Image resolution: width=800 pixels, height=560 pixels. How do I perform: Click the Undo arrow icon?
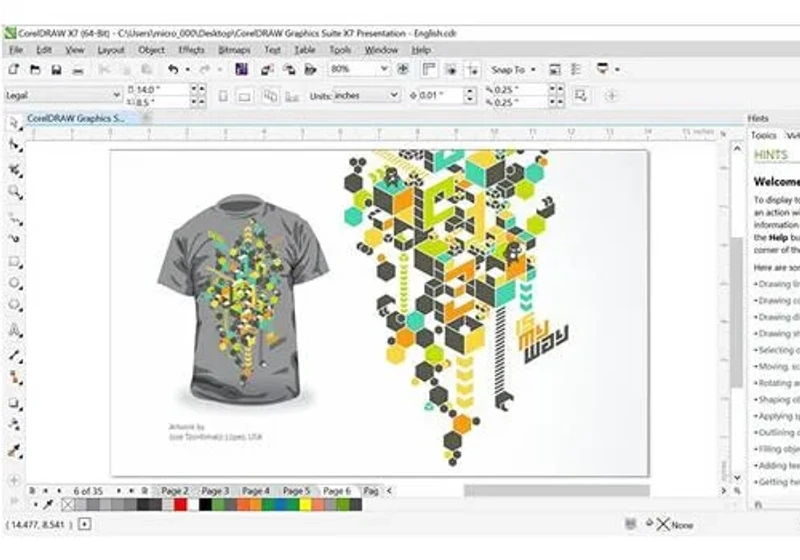pyautogui.click(x=173, y=69)
